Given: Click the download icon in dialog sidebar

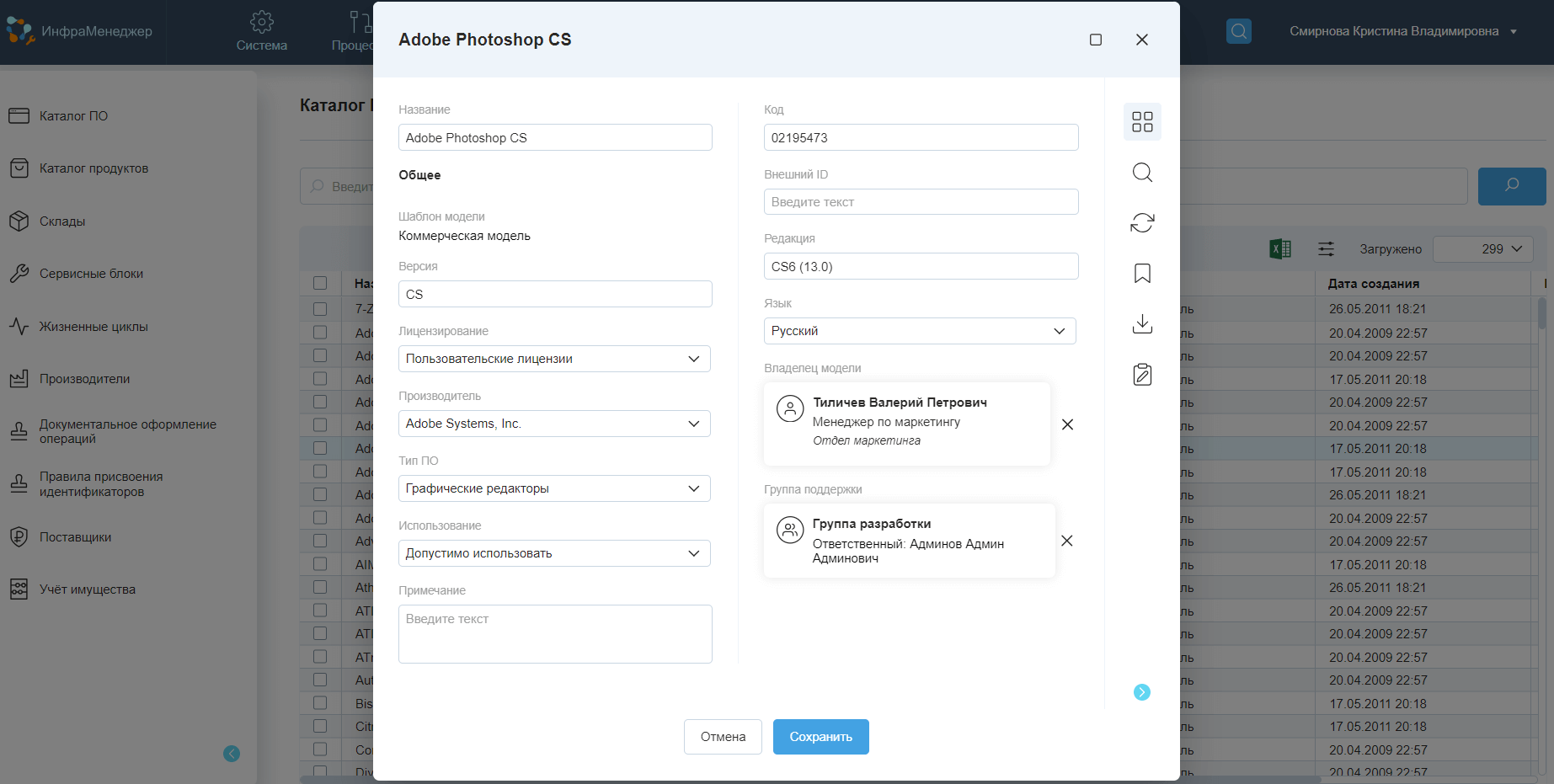Looking at the screenshot, I should click(1142, 324).
